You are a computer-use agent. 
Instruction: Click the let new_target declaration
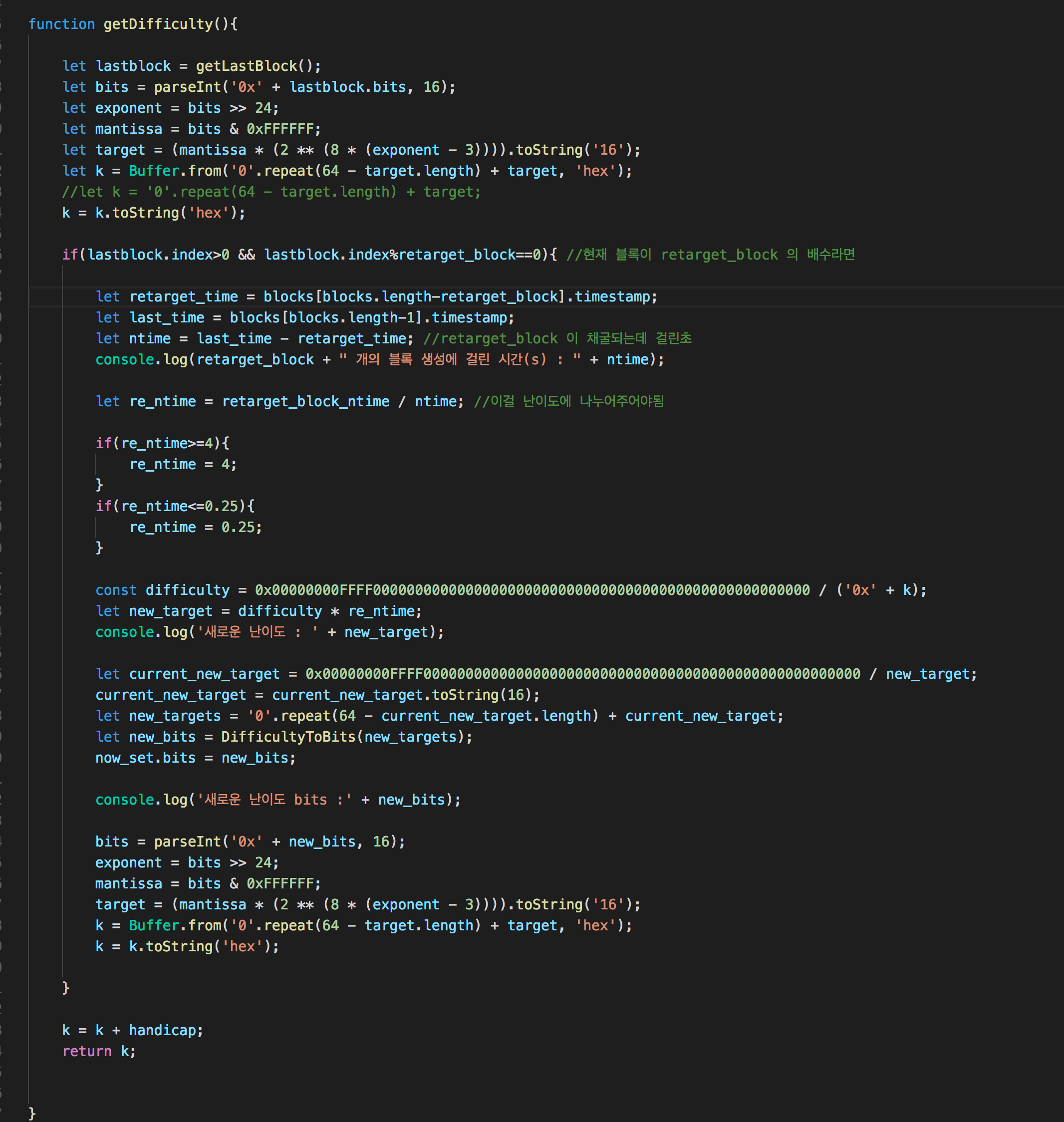coord(170,611)
